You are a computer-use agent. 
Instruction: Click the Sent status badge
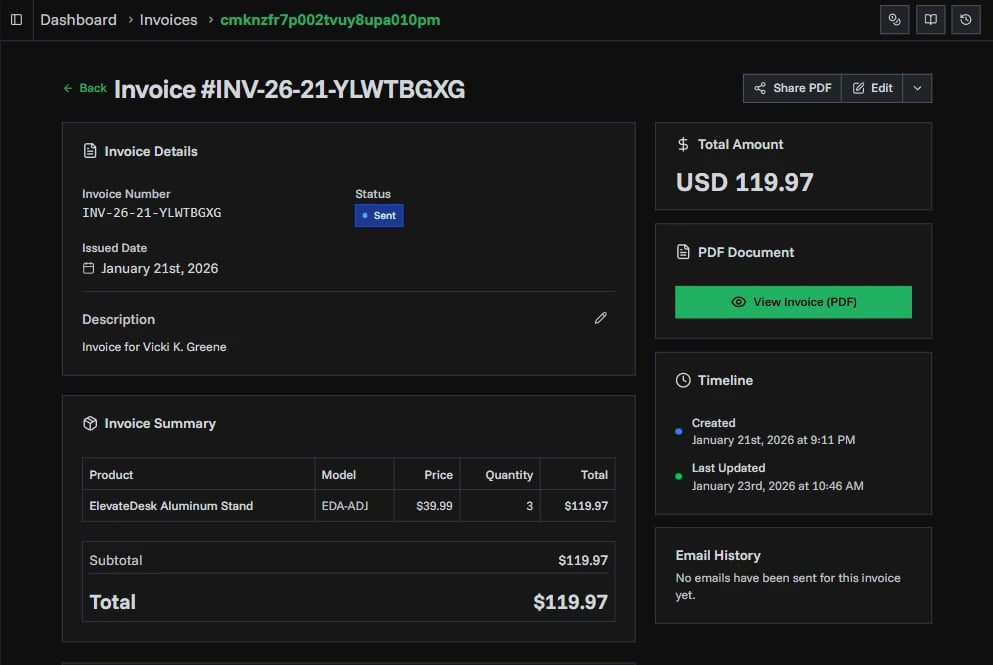coord(379,215)
